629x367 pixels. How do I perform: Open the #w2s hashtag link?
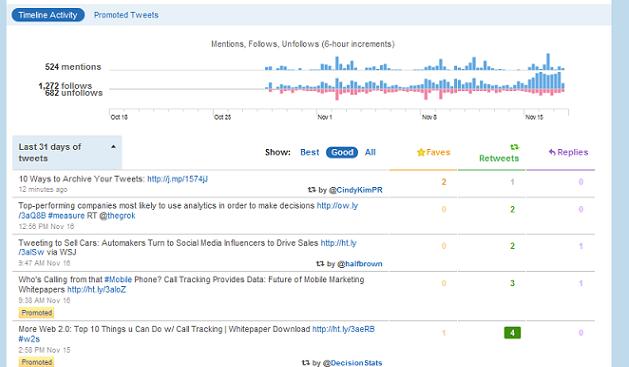29,339
